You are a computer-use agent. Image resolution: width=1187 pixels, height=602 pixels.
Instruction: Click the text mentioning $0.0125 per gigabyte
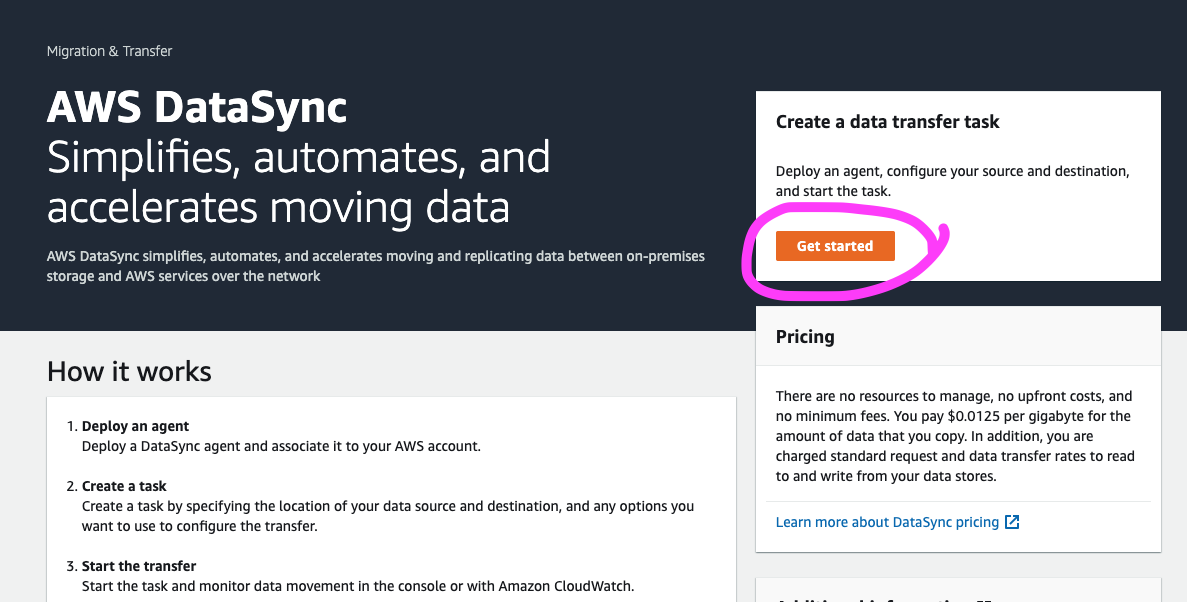point(955,436)
